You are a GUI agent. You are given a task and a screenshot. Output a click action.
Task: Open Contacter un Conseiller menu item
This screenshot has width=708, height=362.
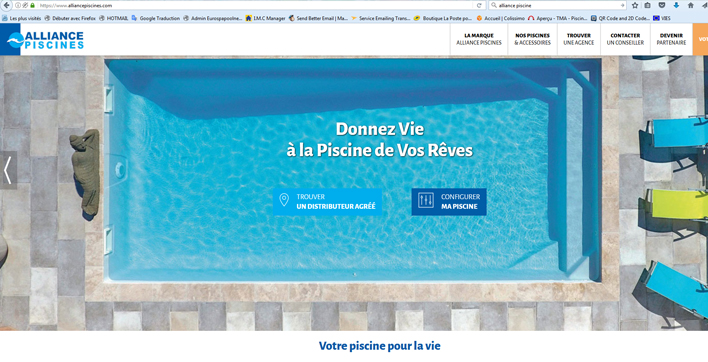point(625,39)
